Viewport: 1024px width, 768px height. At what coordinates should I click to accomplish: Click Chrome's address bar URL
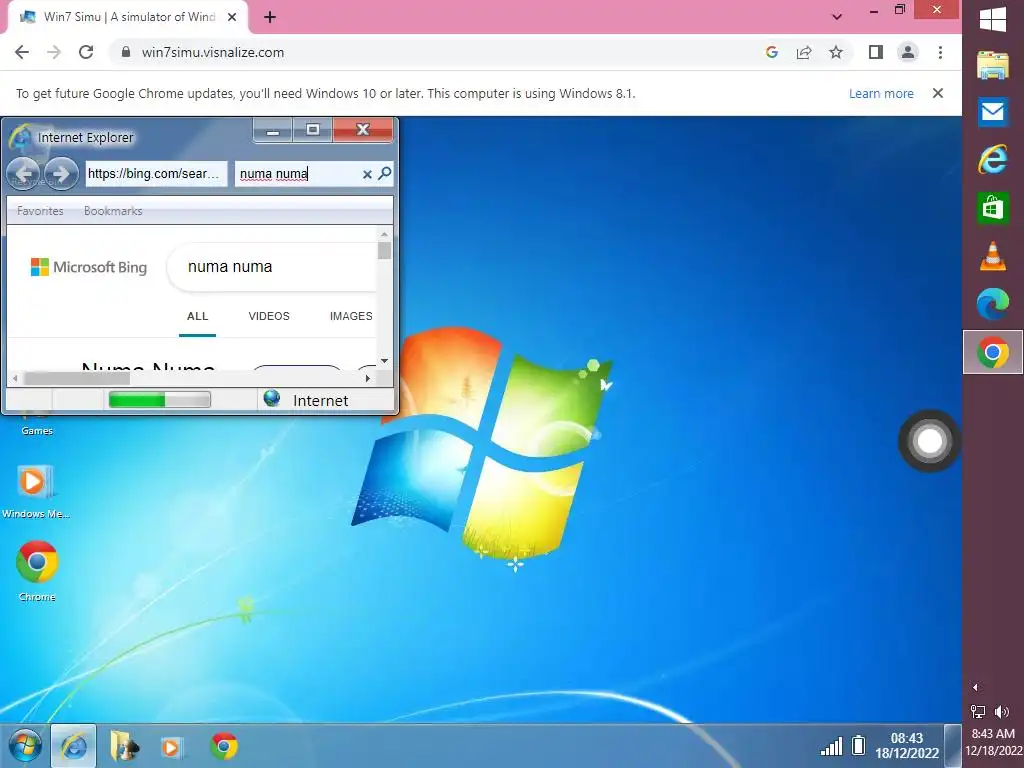click(213, 52)
